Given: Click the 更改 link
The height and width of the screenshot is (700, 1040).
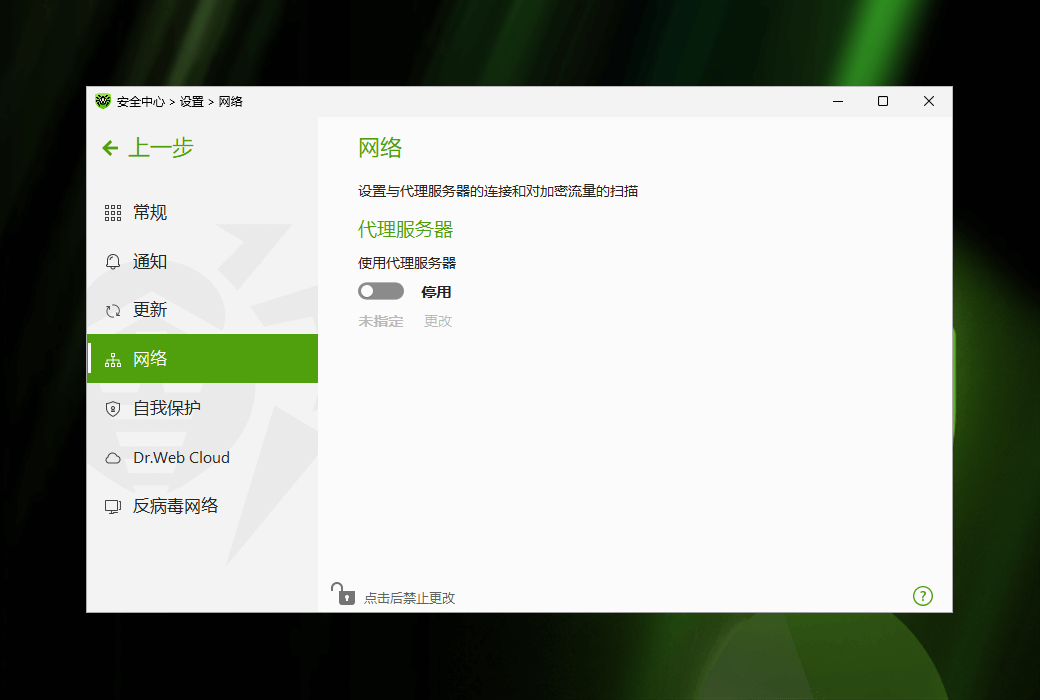Looking at the screenshot, I should point(438,321).
